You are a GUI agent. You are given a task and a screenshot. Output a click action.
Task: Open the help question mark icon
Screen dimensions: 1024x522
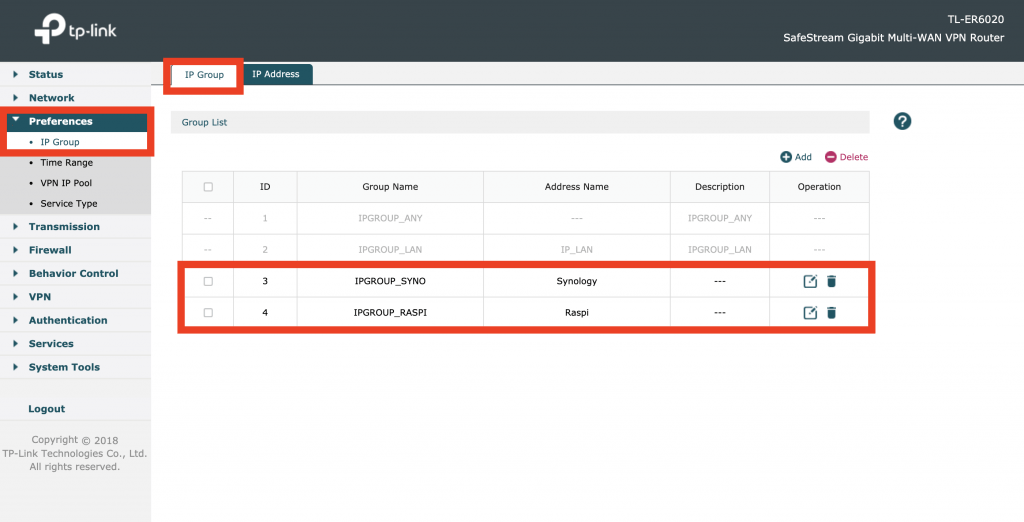coord(902,121)
